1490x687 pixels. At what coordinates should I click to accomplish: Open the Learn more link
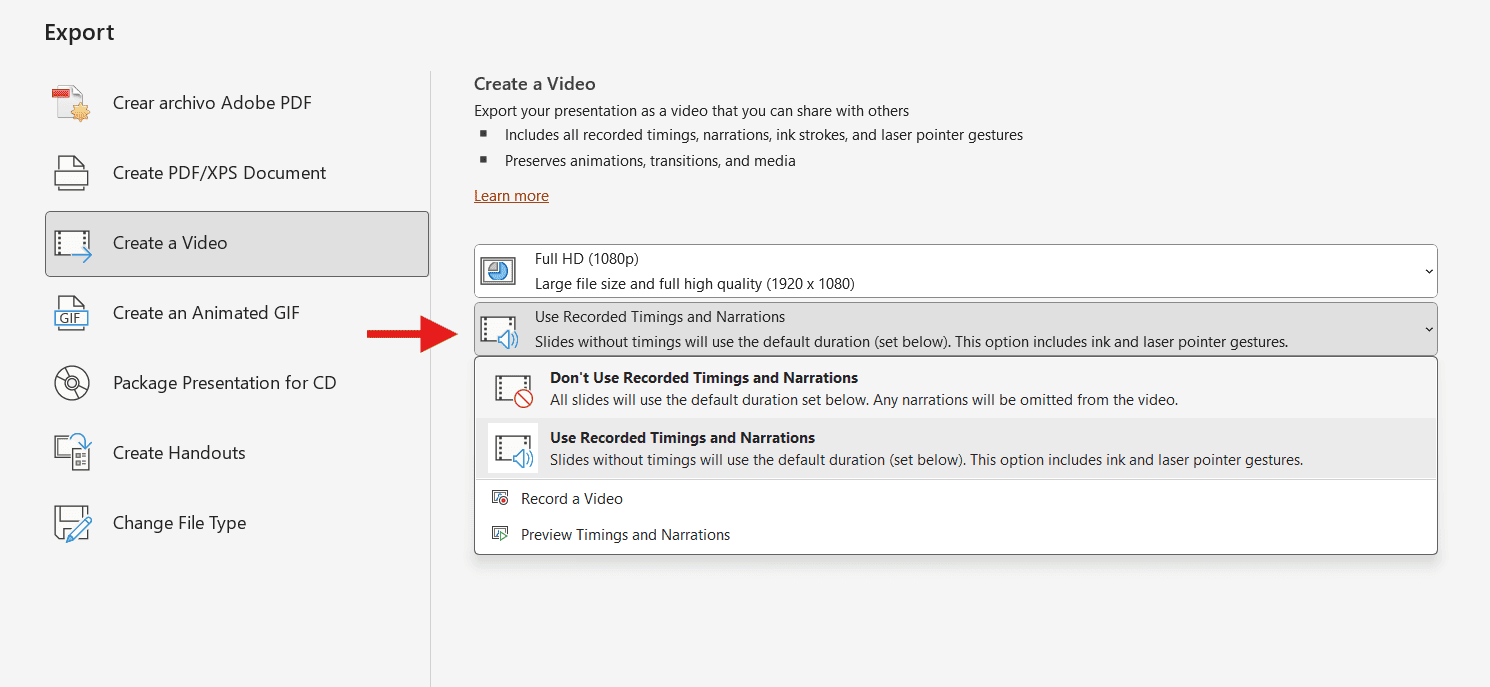pos(511,196)
